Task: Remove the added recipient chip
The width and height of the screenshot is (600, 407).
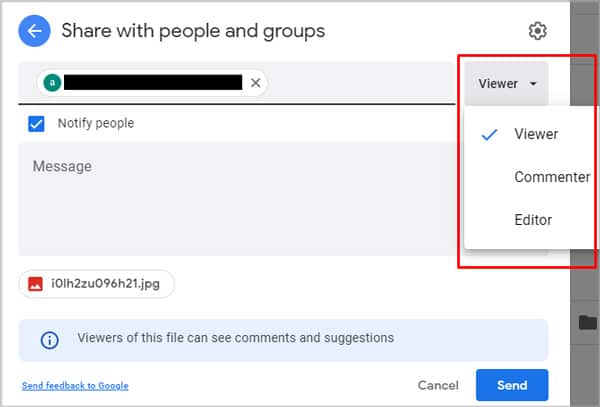Action: (x=256, y=83)
